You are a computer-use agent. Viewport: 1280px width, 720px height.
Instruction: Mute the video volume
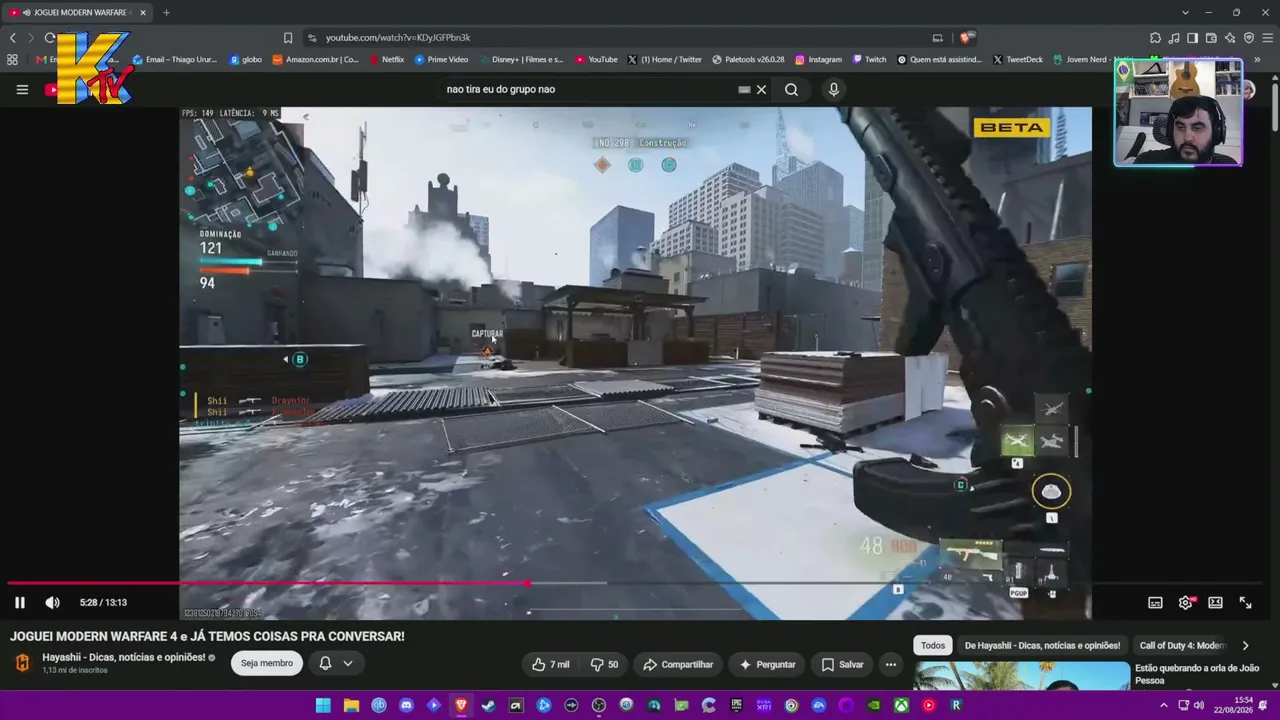52,602
